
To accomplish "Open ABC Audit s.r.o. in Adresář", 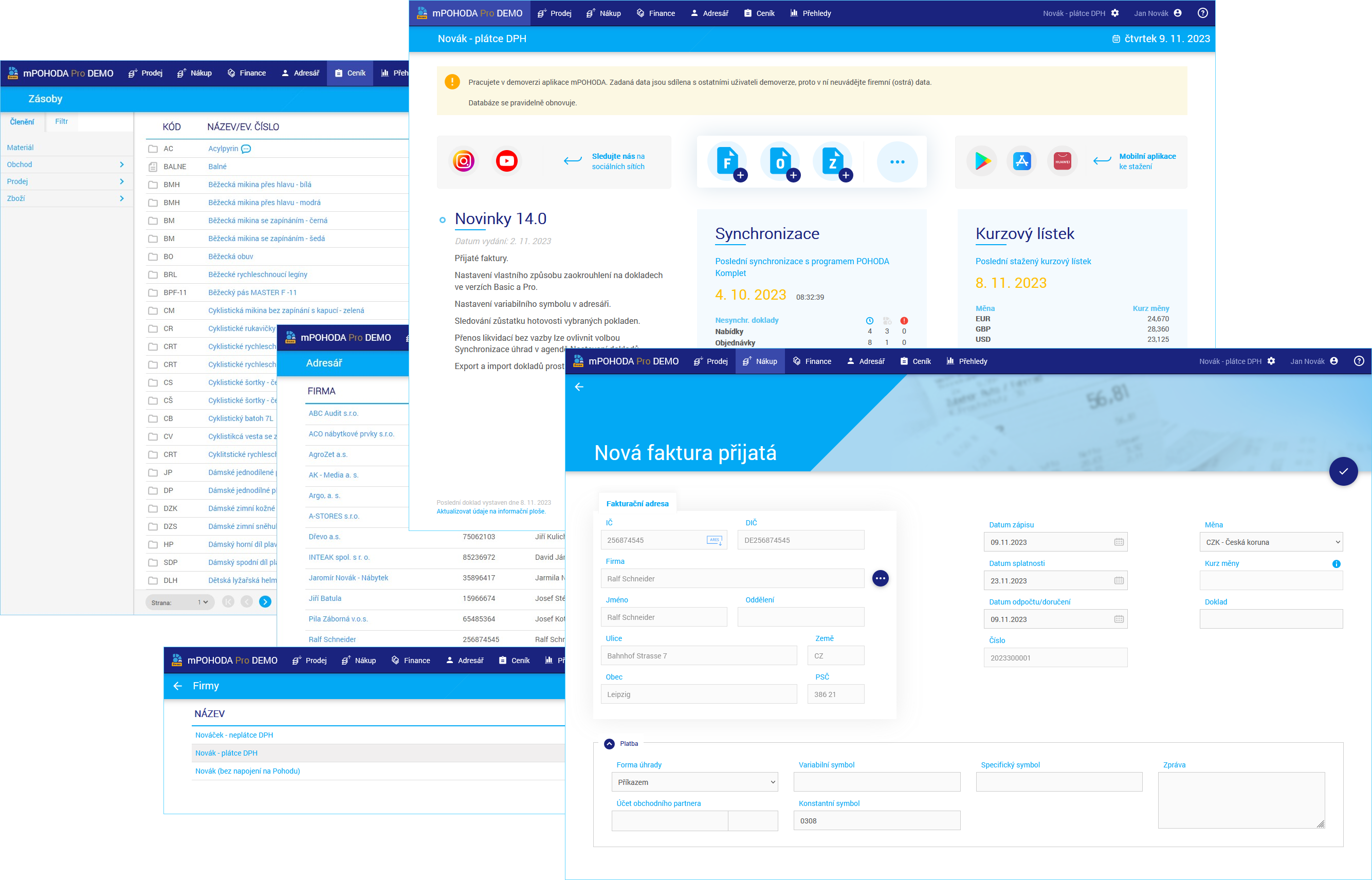I will (333, 413).
